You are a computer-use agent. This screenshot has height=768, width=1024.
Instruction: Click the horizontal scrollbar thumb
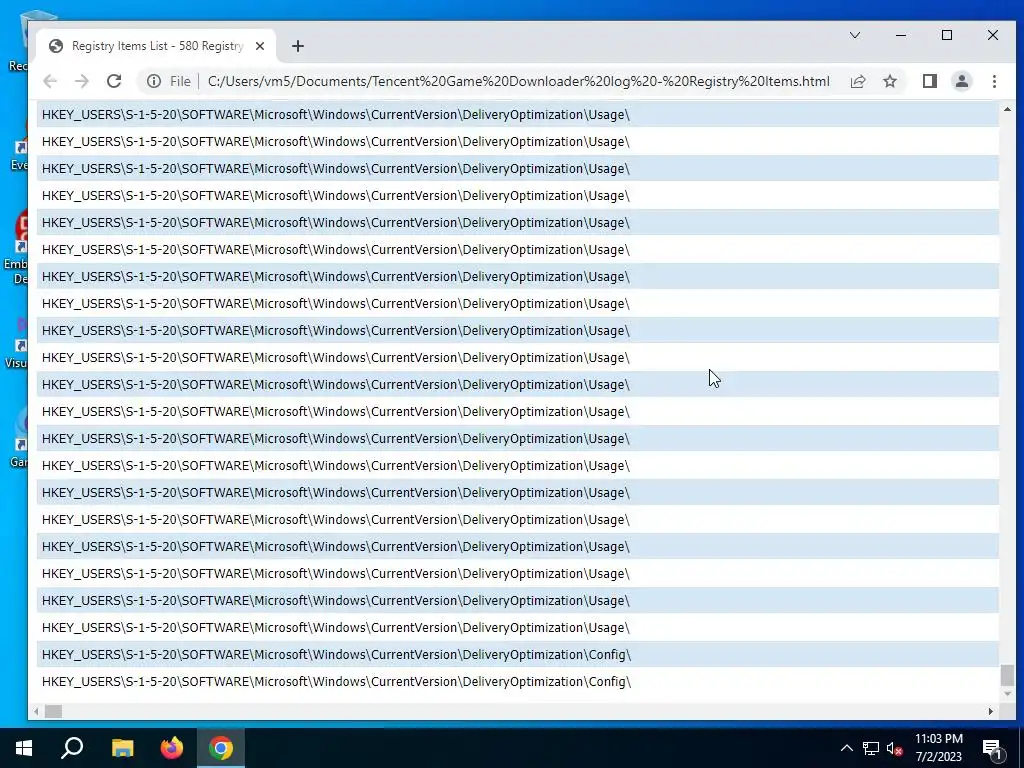pos(53,711)
